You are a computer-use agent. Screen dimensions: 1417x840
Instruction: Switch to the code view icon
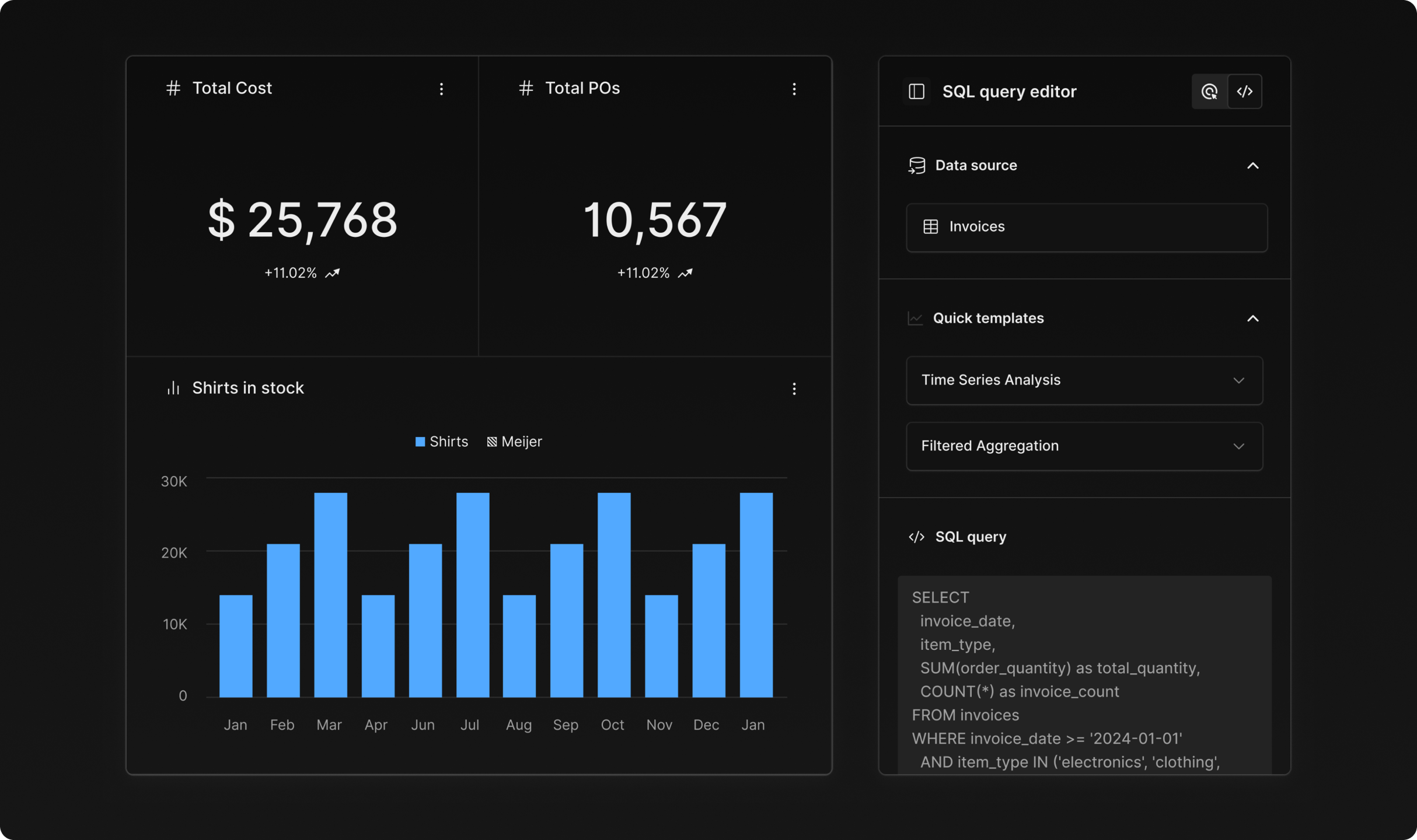click(1244, 92)
